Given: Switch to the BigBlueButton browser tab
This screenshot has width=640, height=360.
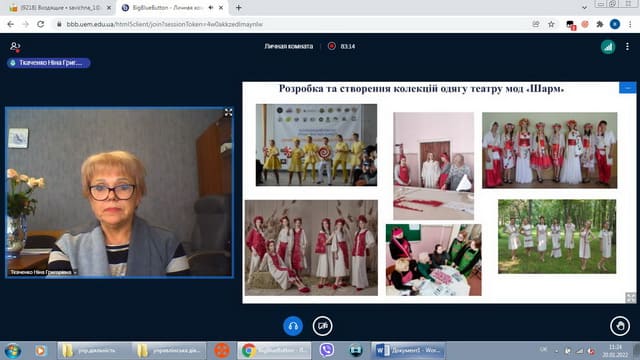Looking at the screenshot, I should pyautogui.click(x=167, y=8).
